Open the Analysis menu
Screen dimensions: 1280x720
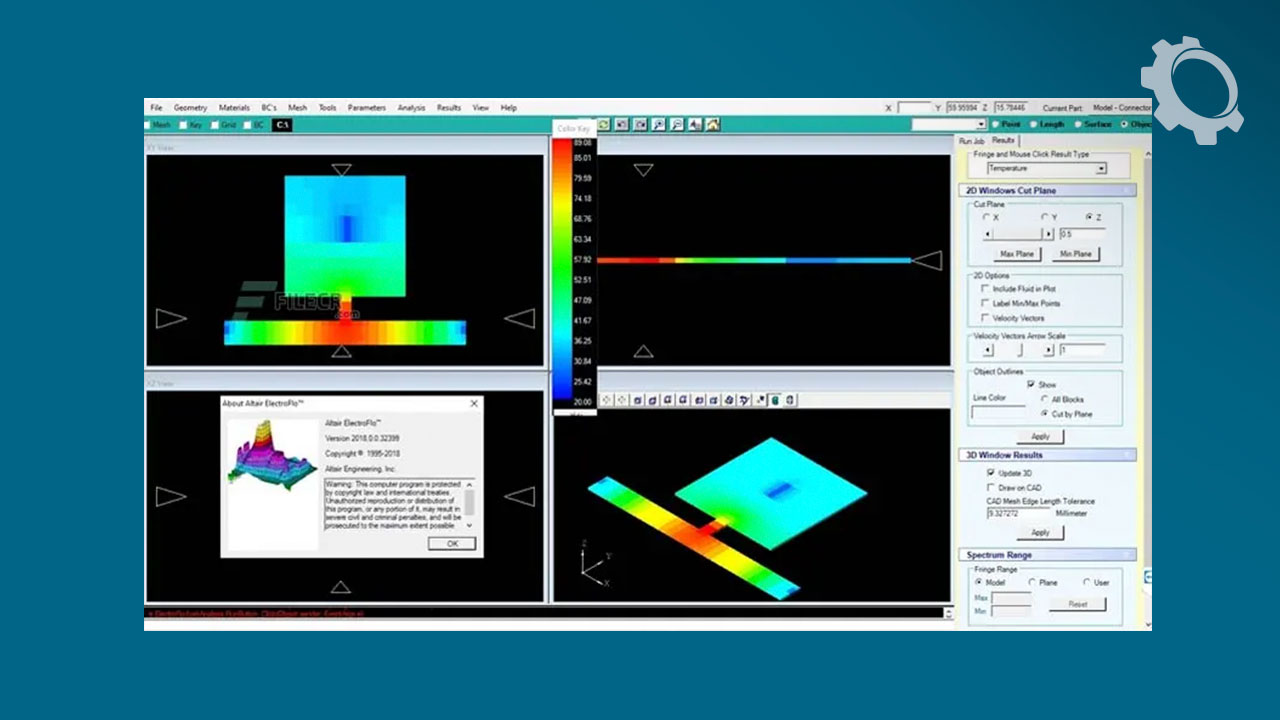coord(411,108)
